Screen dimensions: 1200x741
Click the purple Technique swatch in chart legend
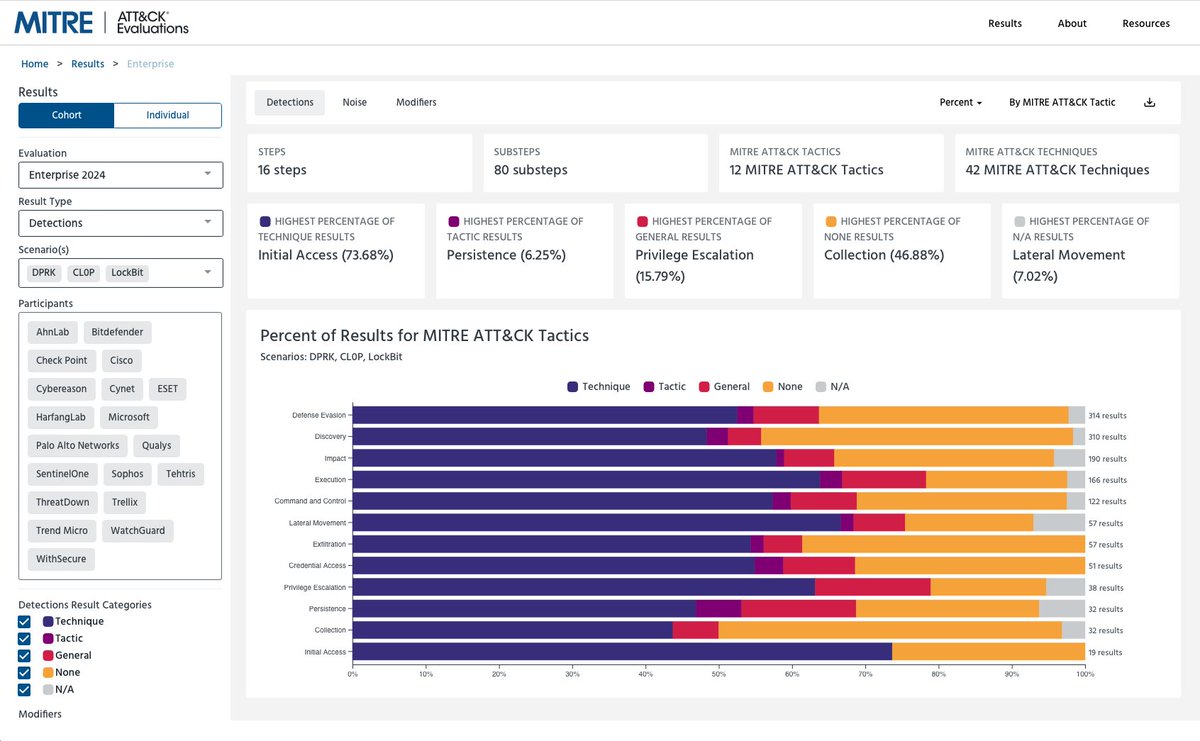[x=572, y=386]
